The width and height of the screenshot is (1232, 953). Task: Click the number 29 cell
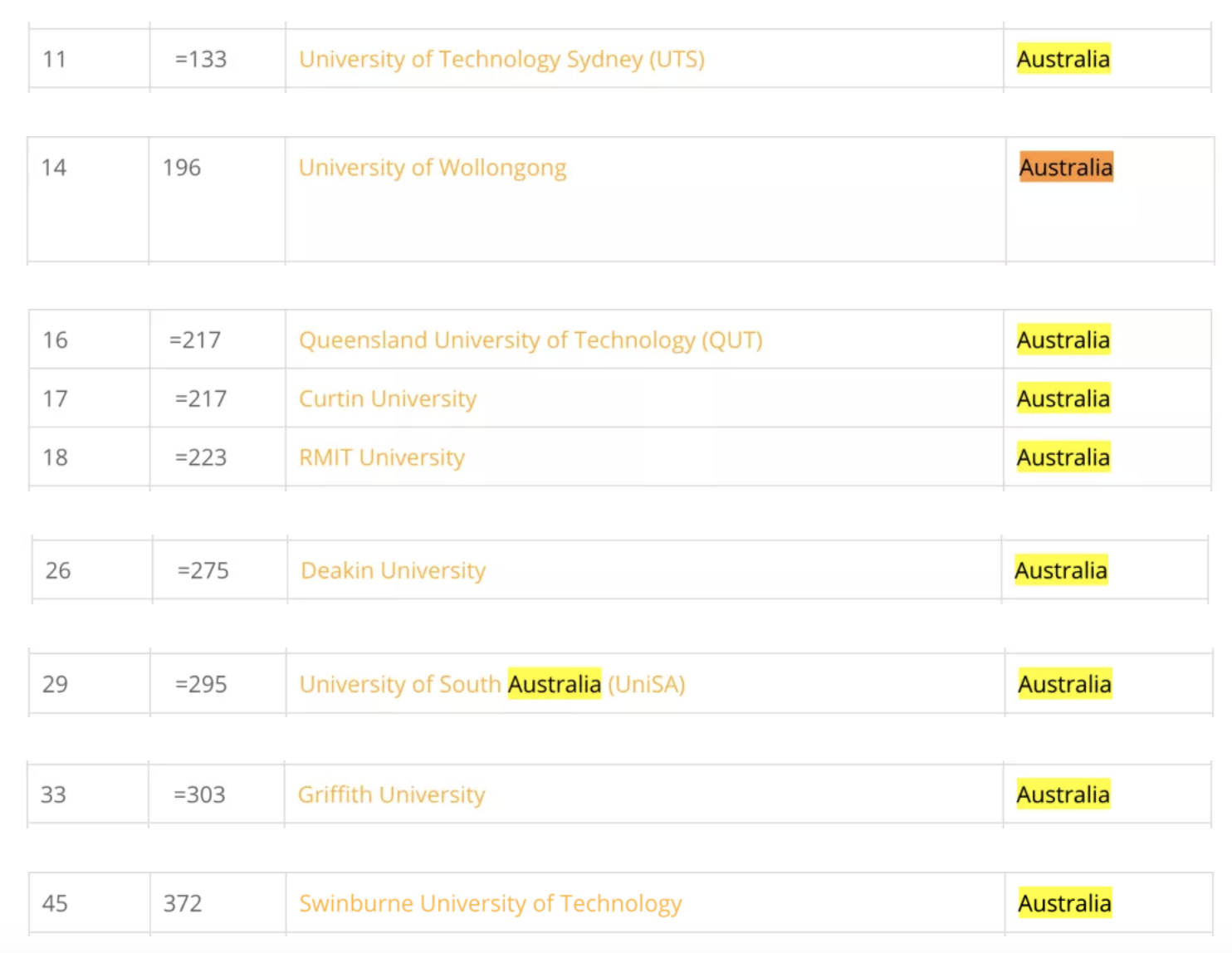pos(55,685)
